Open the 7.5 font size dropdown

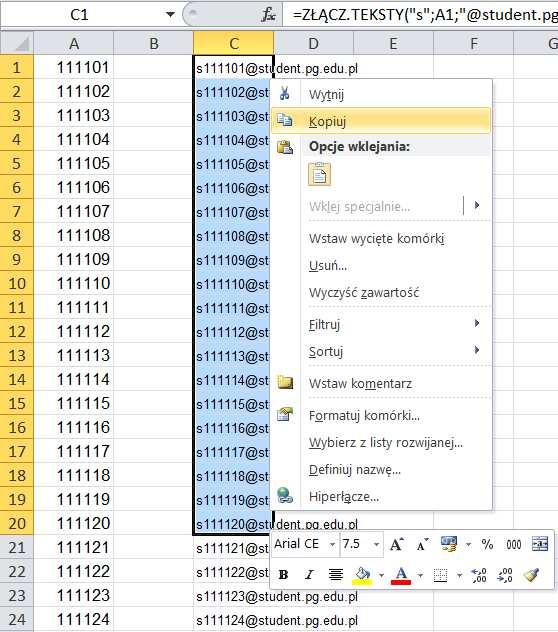point(376,545)
